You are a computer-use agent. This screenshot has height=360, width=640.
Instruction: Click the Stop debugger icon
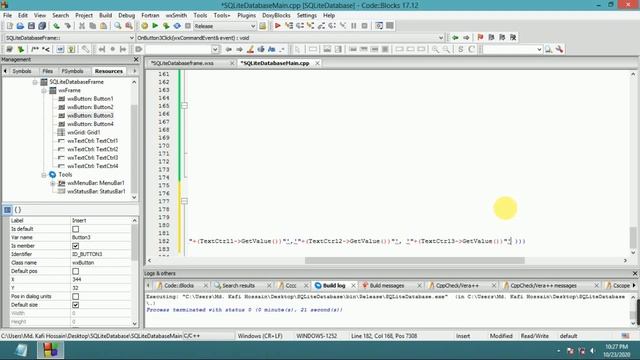click(x=364, y=26)
